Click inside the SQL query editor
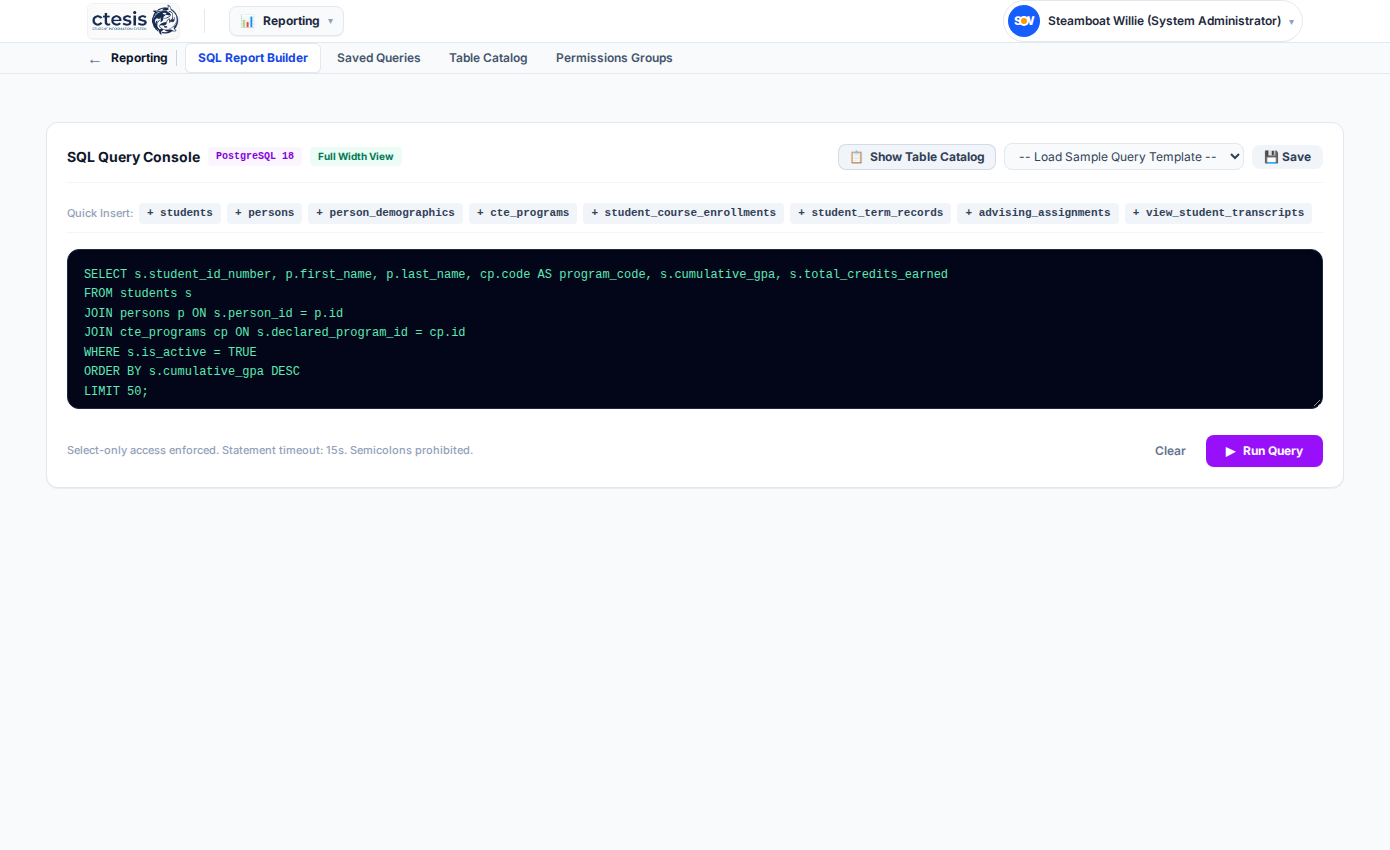The height and width of the screenshot is (850, 1390). point(695,329)
